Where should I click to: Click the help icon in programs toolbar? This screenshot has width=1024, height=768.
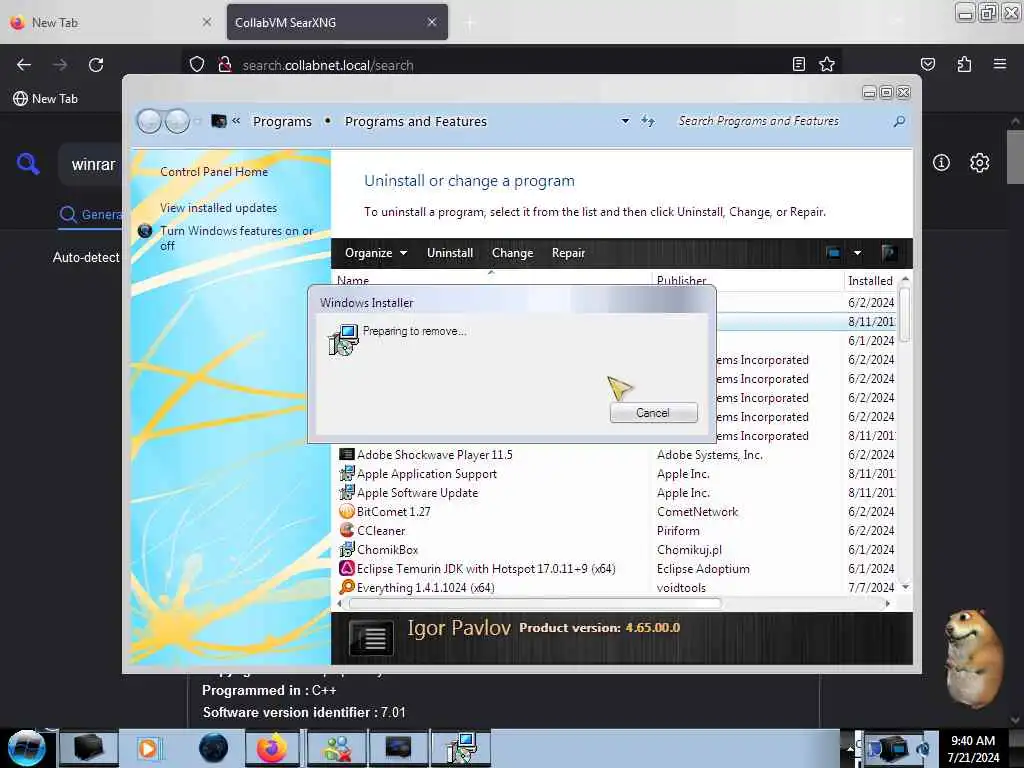pos(888,253)
